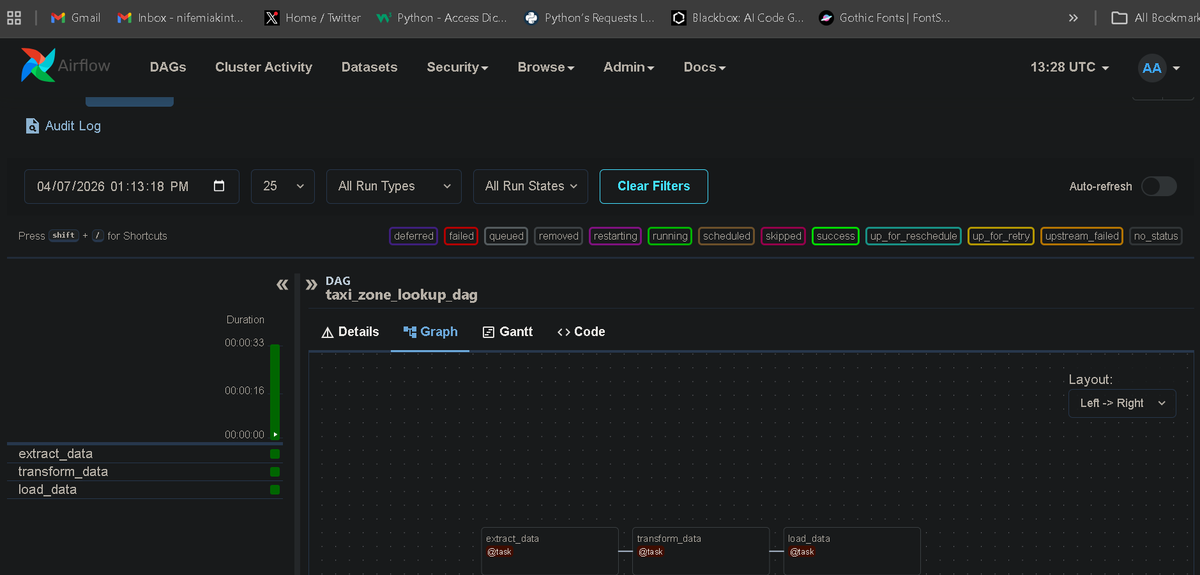Screen dimensions: 1200x575
Task: Open the Left -> Right layout dropdown
Action: point(1122,403)
